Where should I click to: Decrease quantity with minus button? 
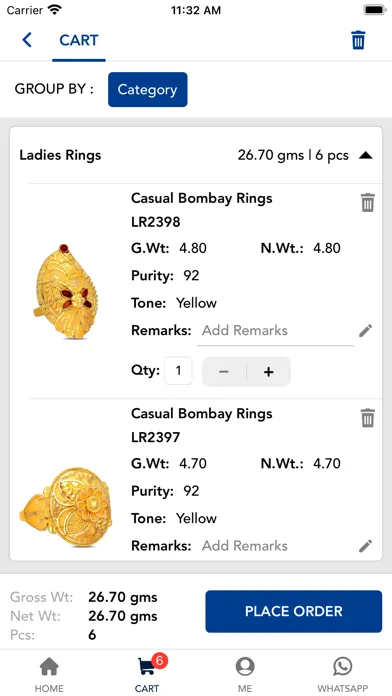[x=224, y=372]
